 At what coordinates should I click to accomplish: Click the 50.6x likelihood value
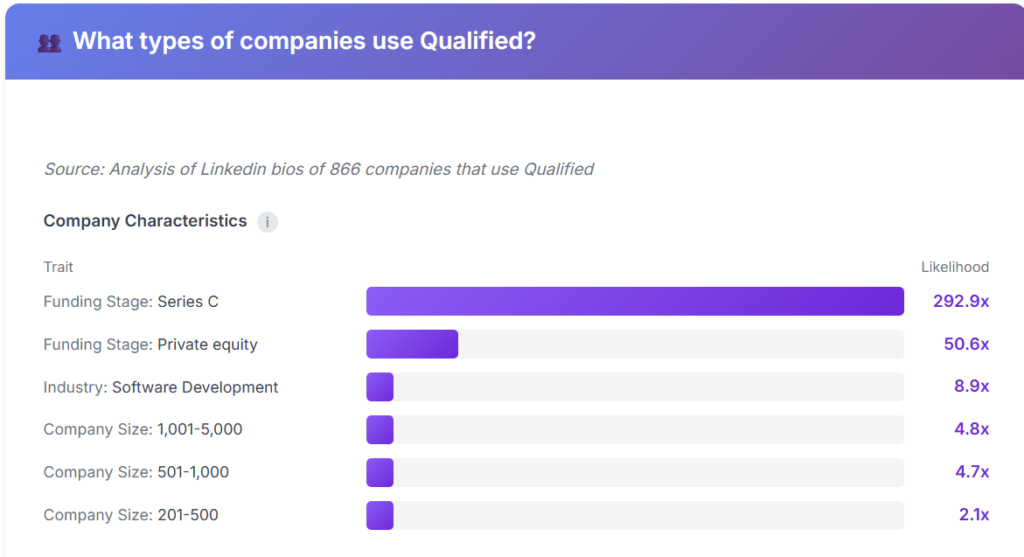click(x=966, y=344)
